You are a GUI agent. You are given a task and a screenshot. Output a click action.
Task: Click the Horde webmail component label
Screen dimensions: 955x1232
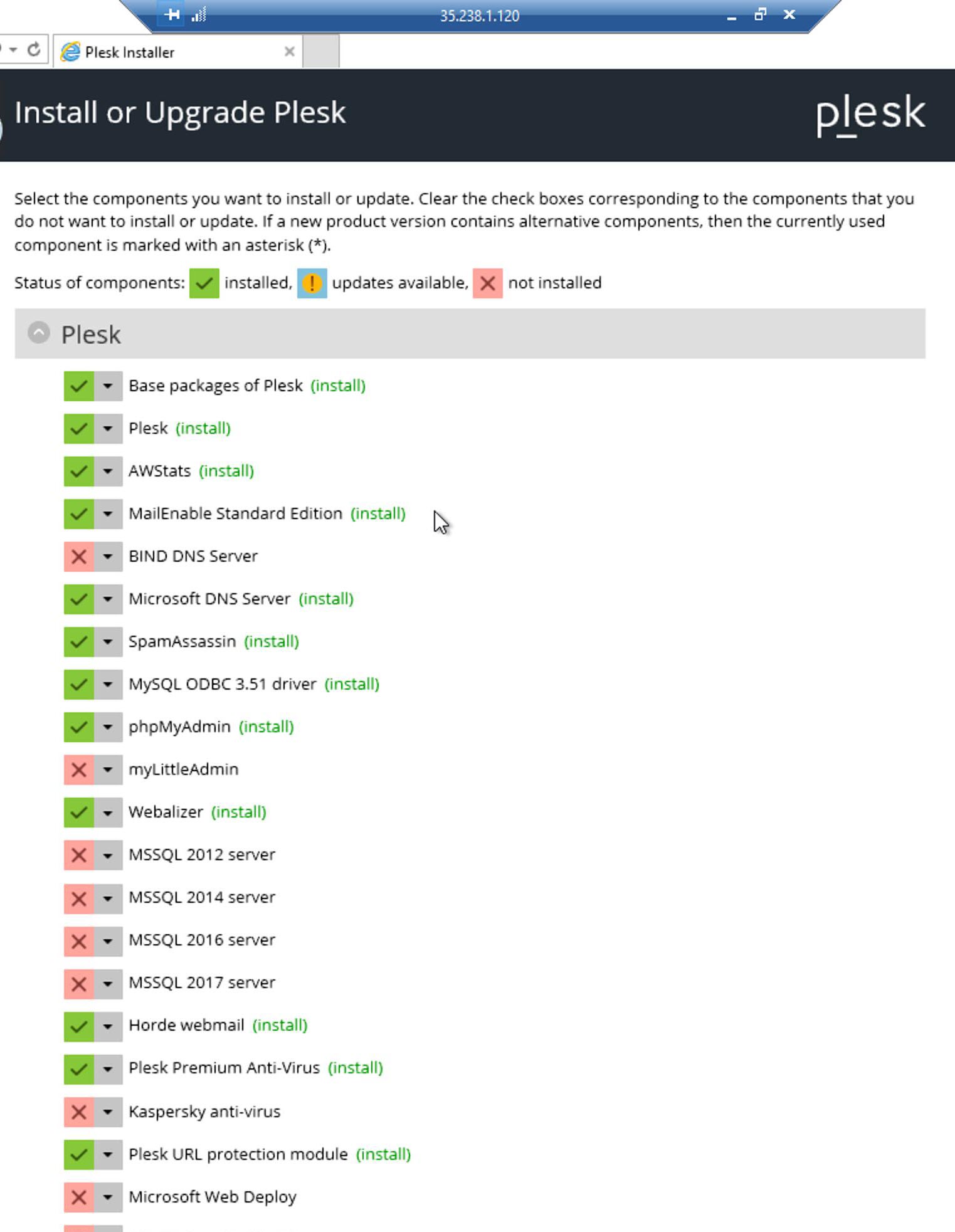point(186,1025)
